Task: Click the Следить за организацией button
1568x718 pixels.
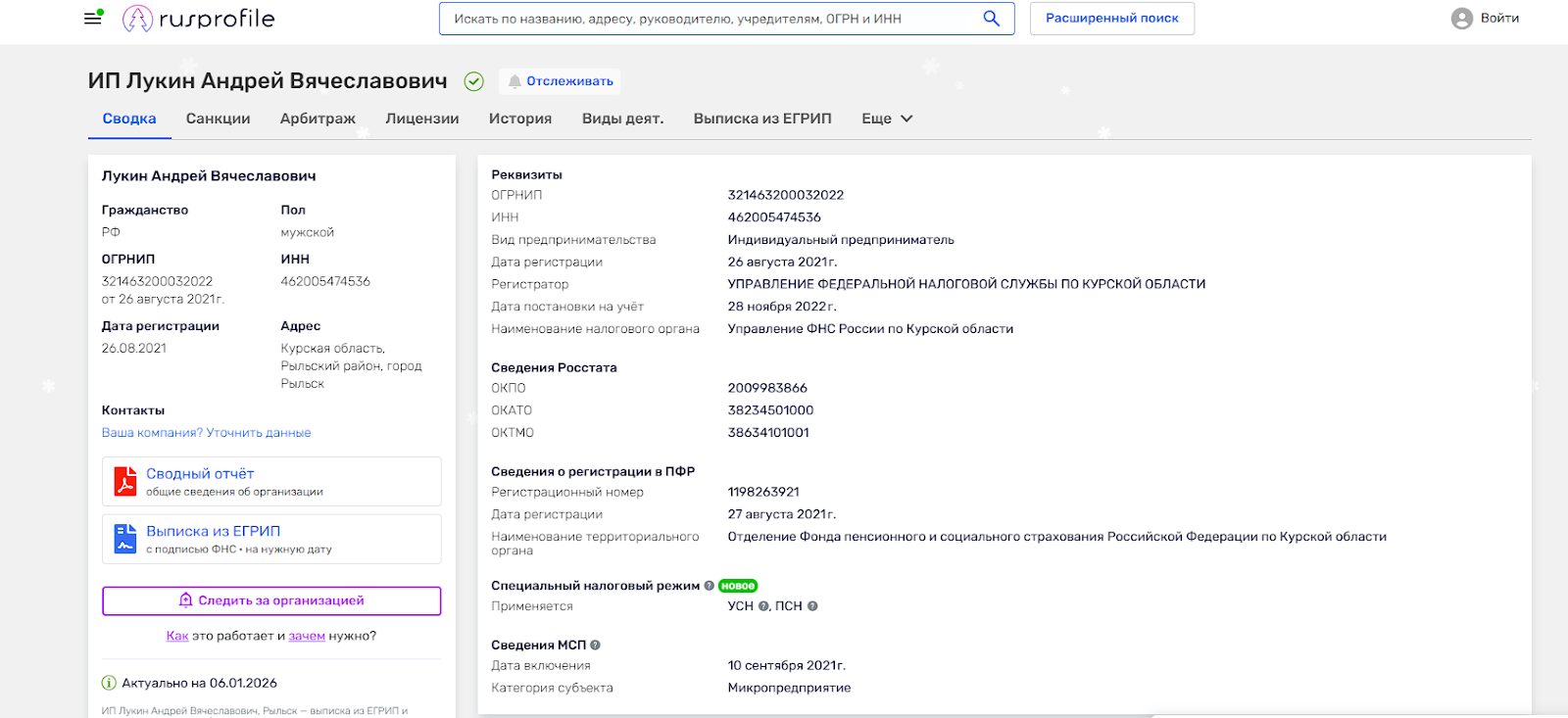Action: tap(271, 600)
